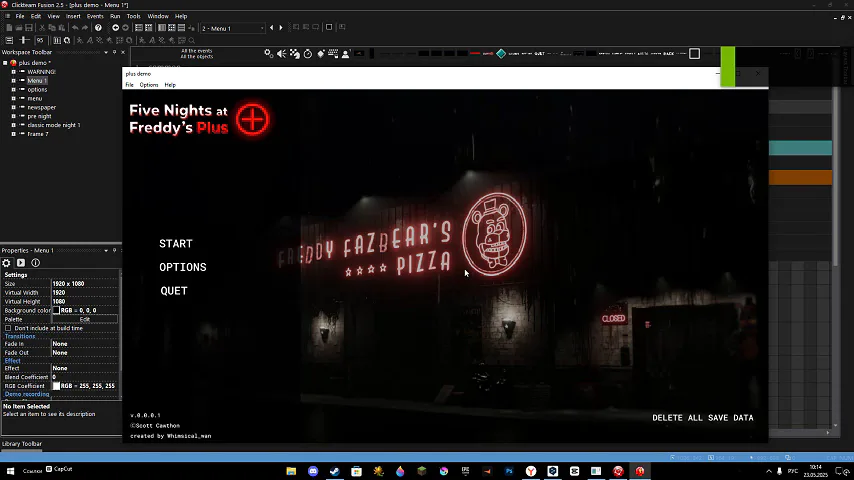Click the System gears object icon

269,53
